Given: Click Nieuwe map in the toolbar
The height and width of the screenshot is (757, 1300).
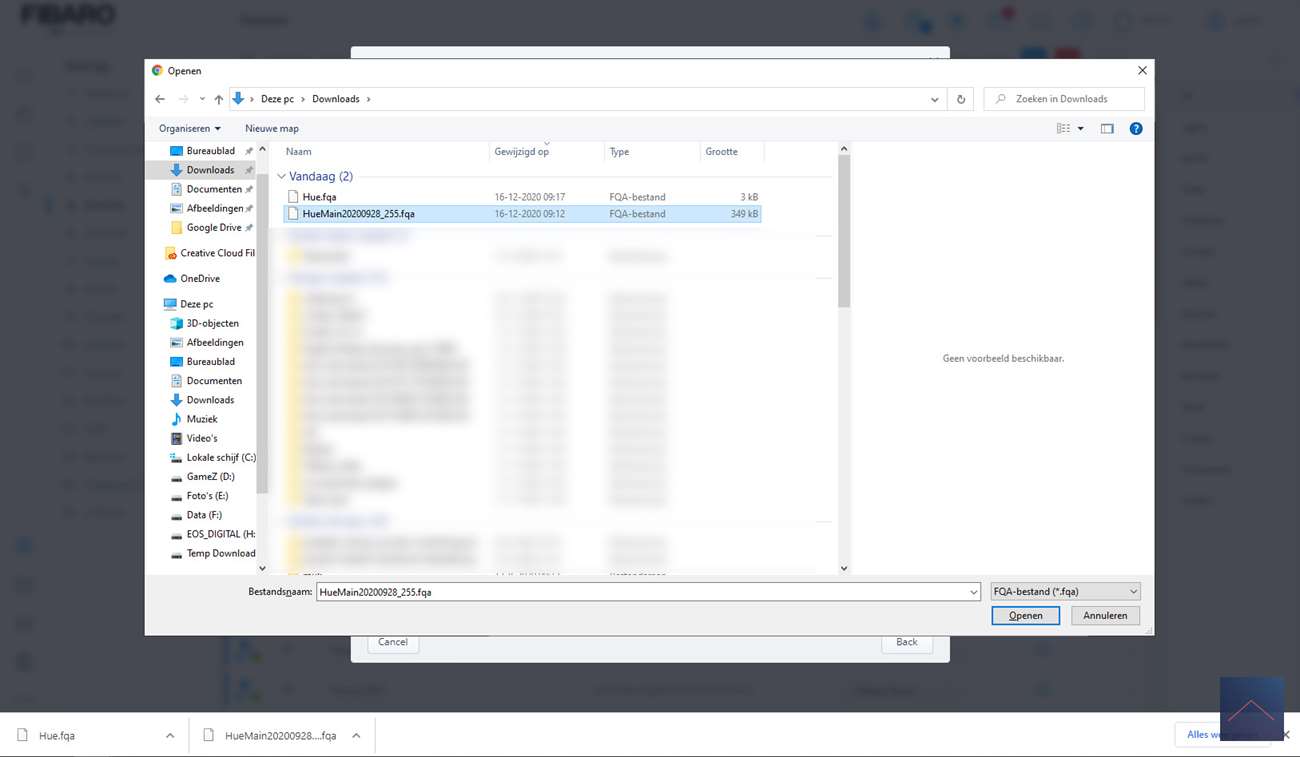Looking at the screenshot, I should (x=272, y=129).
